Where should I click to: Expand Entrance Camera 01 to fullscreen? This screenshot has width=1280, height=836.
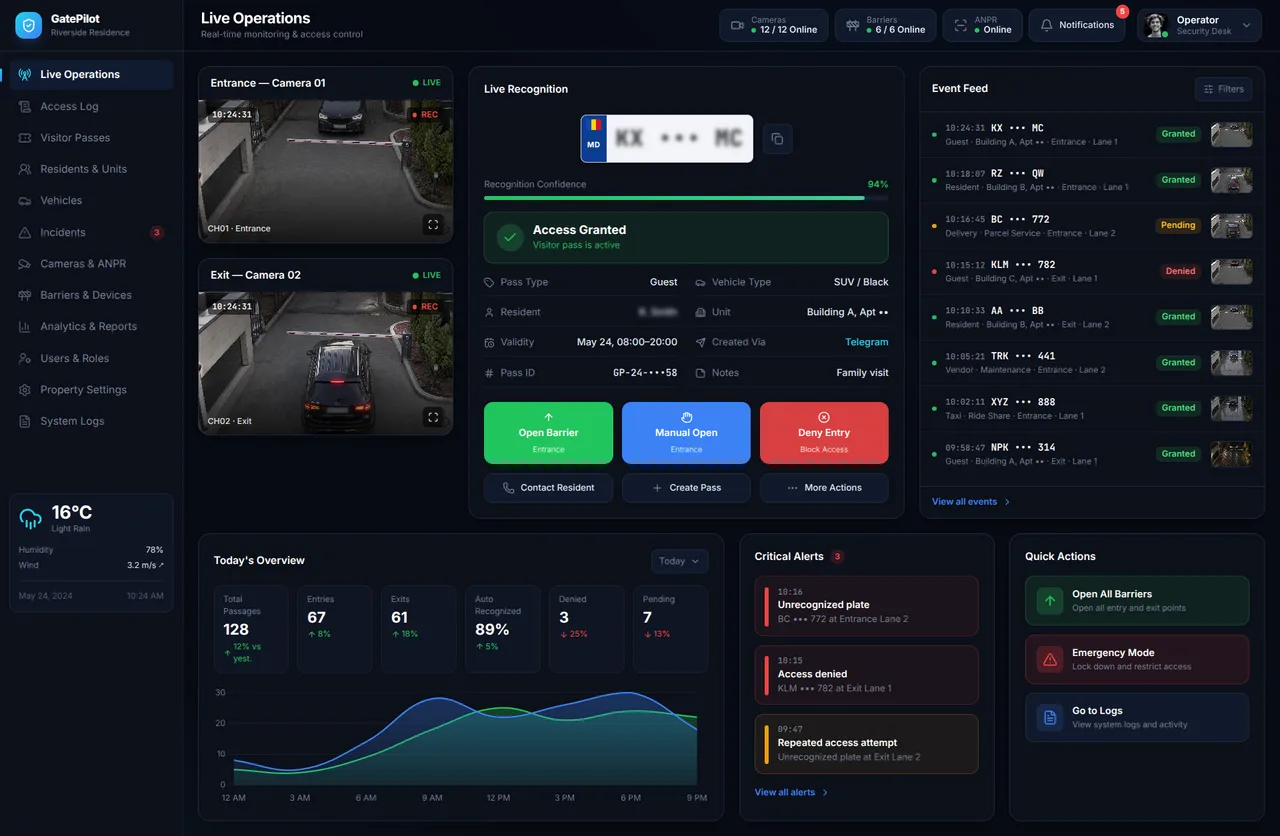click(433, 225)
